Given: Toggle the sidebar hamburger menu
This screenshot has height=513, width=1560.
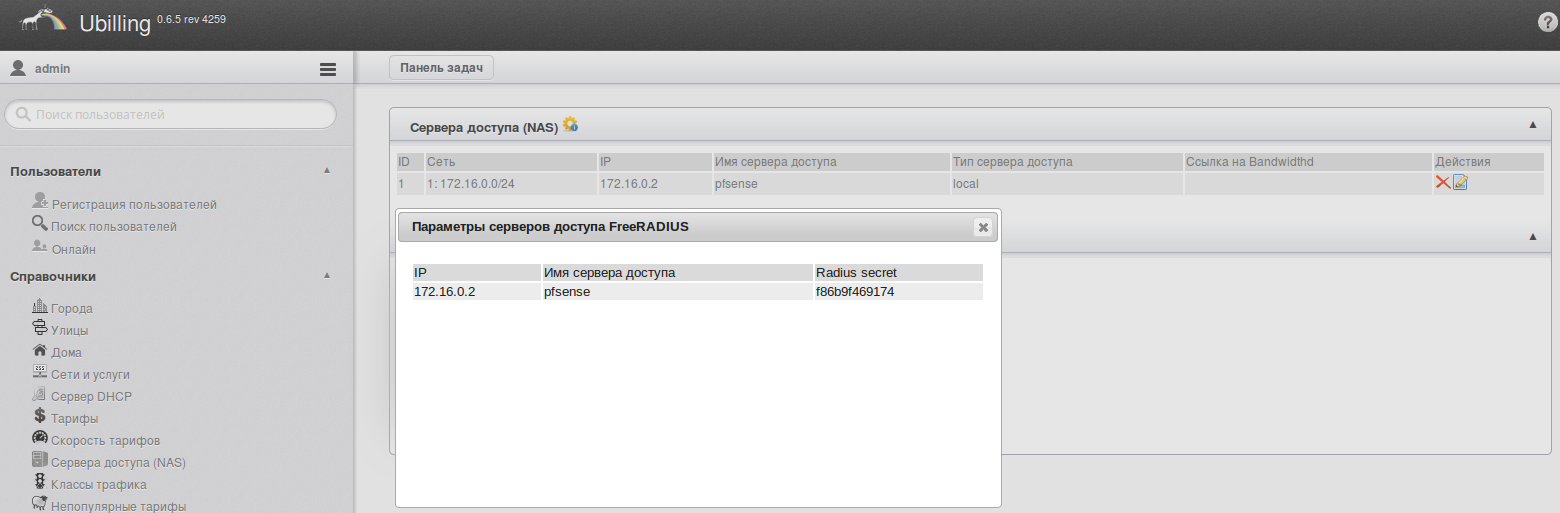Looking at the screenshot, I should (327, 69).
